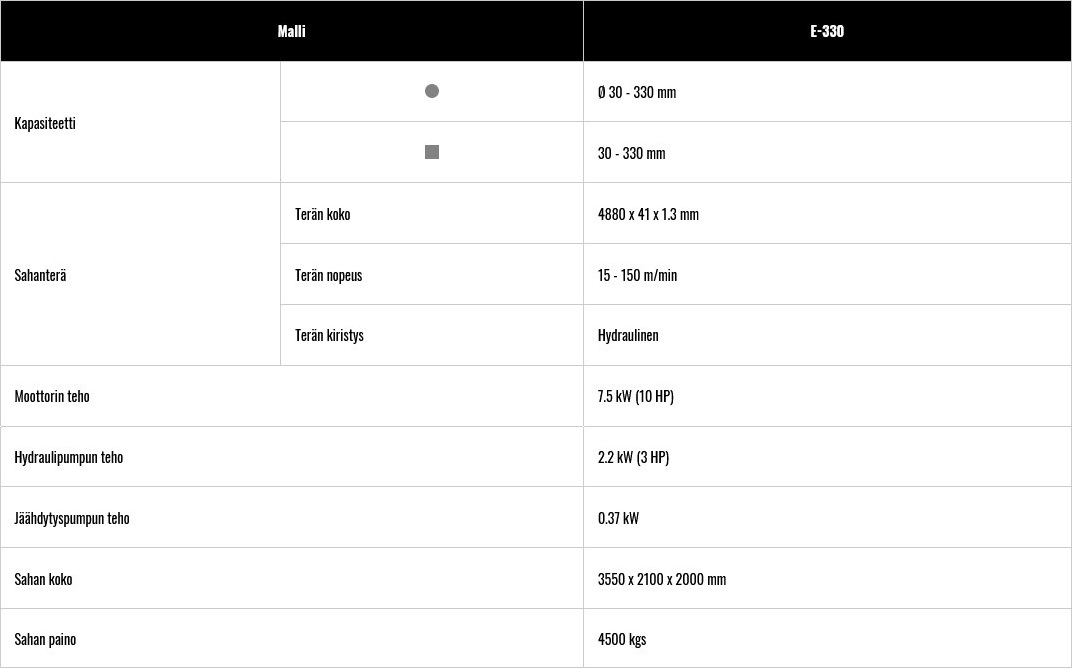Screen dimensions: 1072x668
Task: Click the Sahanterä row label
Action: pyautogui.click(x=40, y=276)
